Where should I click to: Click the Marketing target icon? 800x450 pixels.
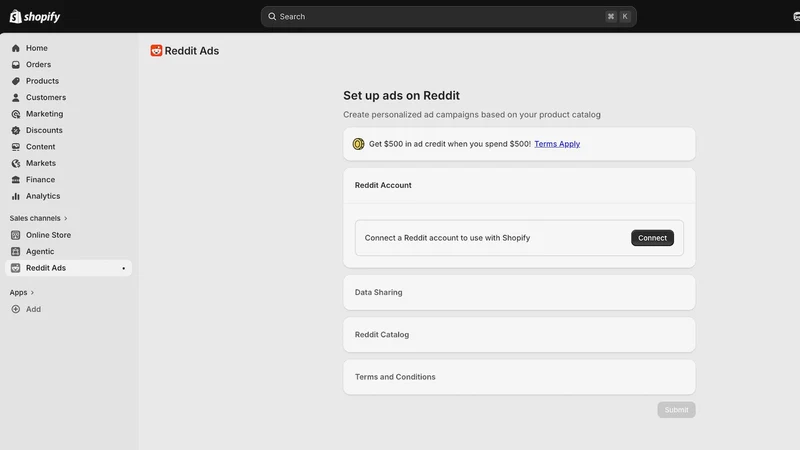tap(16, 114)
